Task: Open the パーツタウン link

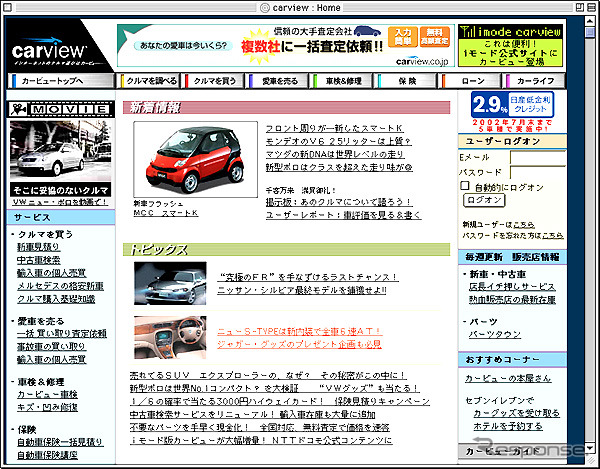Action: click(495, 334)
